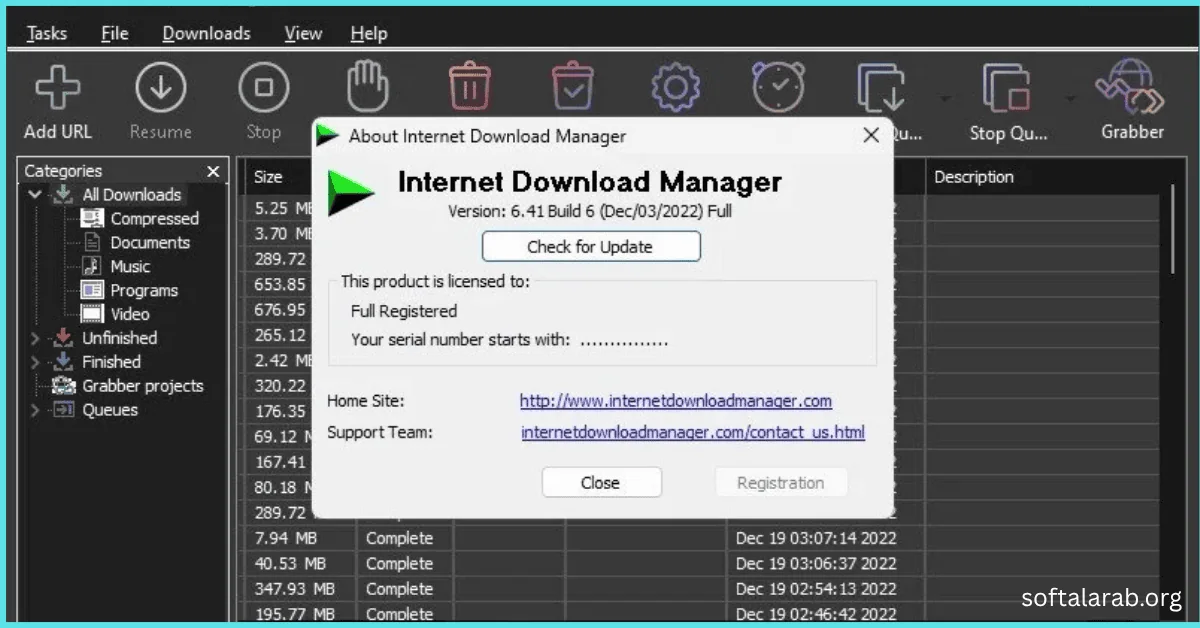The width and height of the screenshot is (1200, 628).
Task: Click the Add URL toolbar icon
Action: click(x=57, y=89)
